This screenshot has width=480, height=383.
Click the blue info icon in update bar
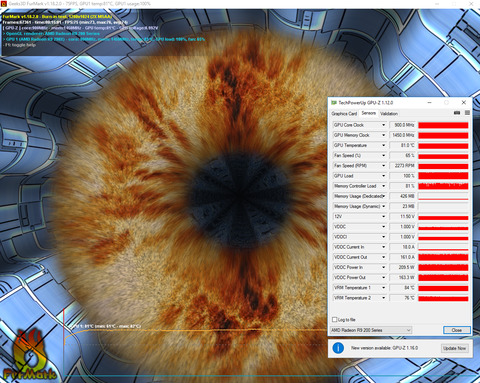338,348
